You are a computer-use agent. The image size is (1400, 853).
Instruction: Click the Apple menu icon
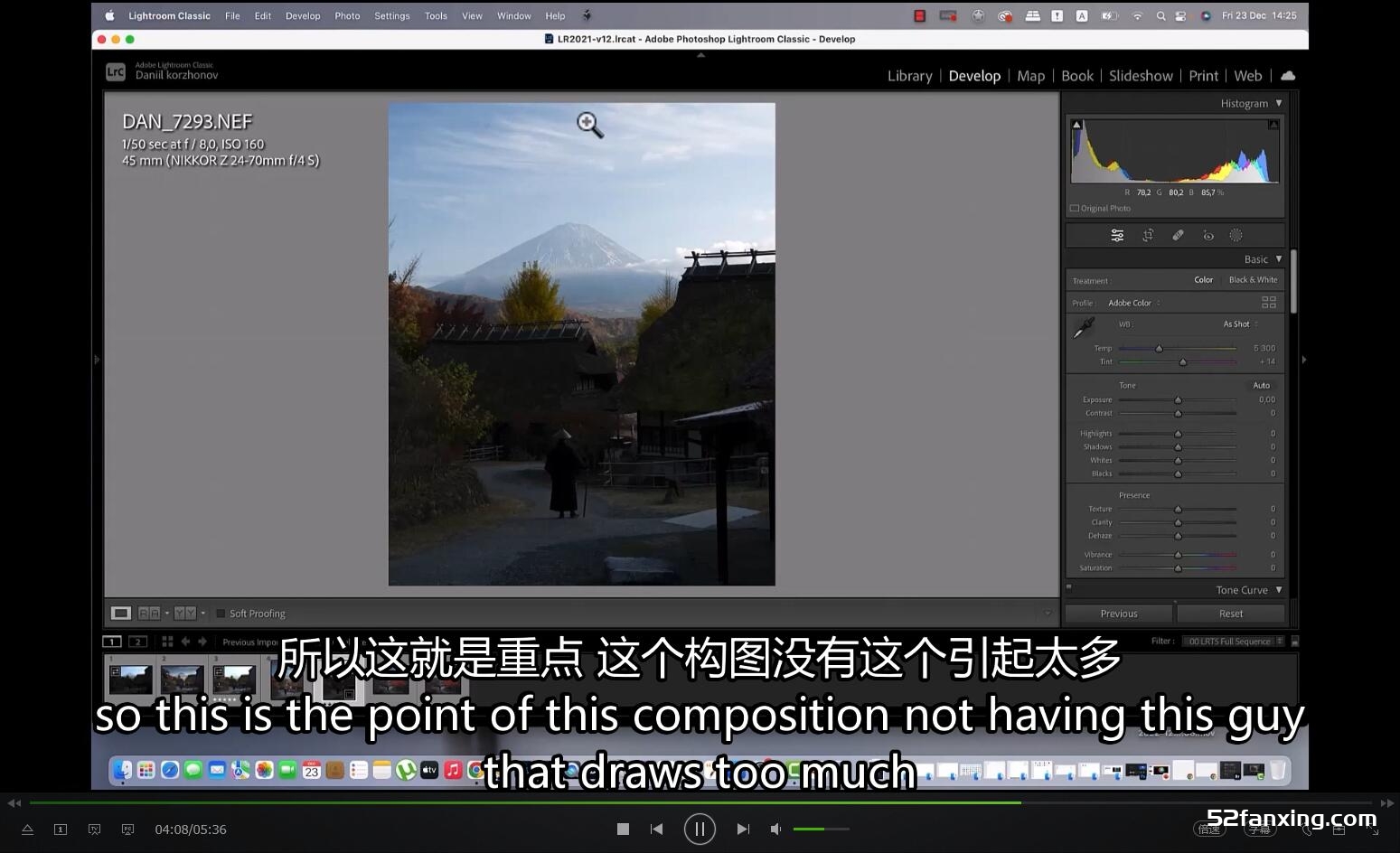pyautogui.click(x=109, y=15)
